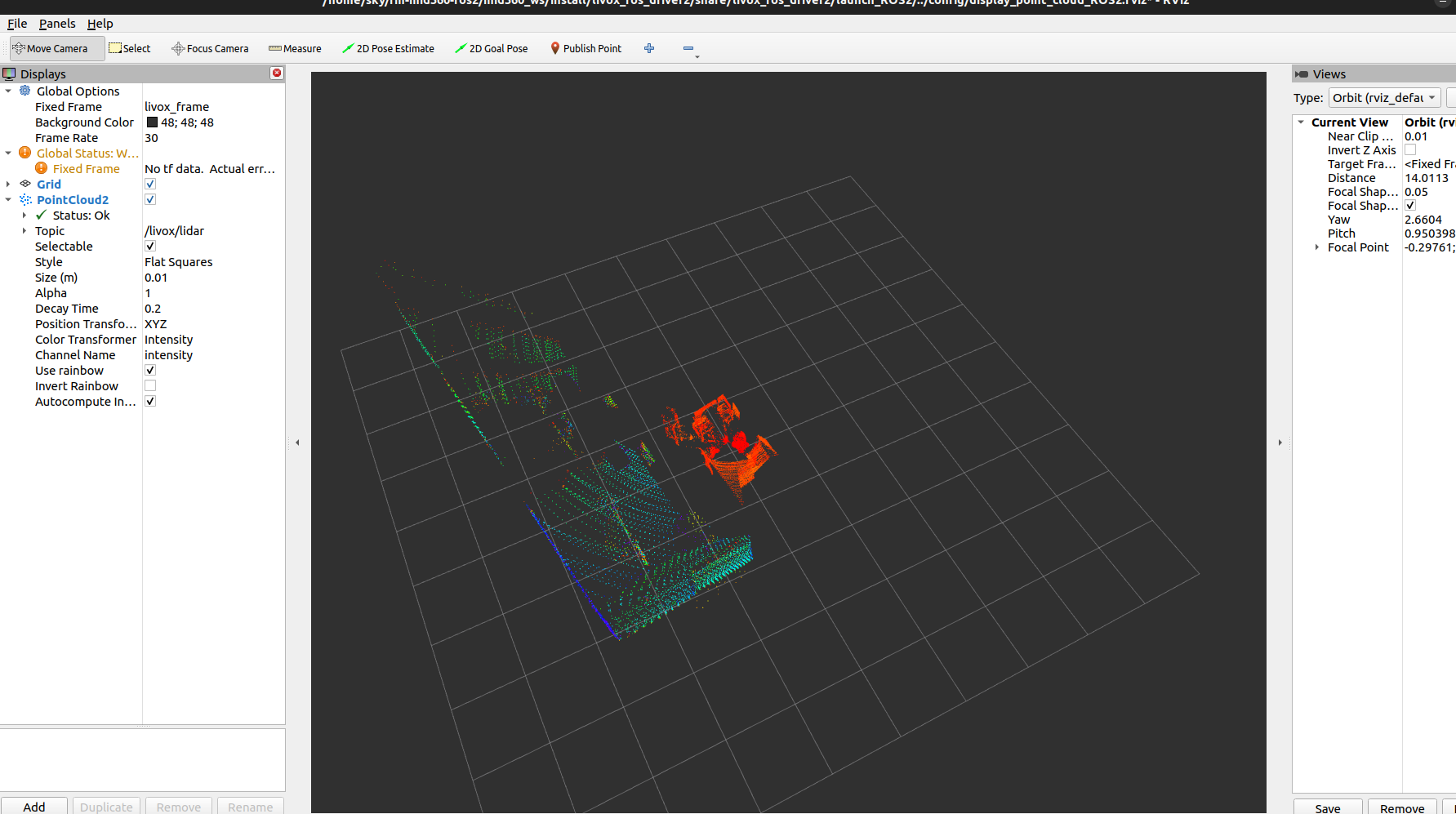The height and width of the screenshot is (814, 1456).
Task: Click the Rename display button
Action: point(251,806)
